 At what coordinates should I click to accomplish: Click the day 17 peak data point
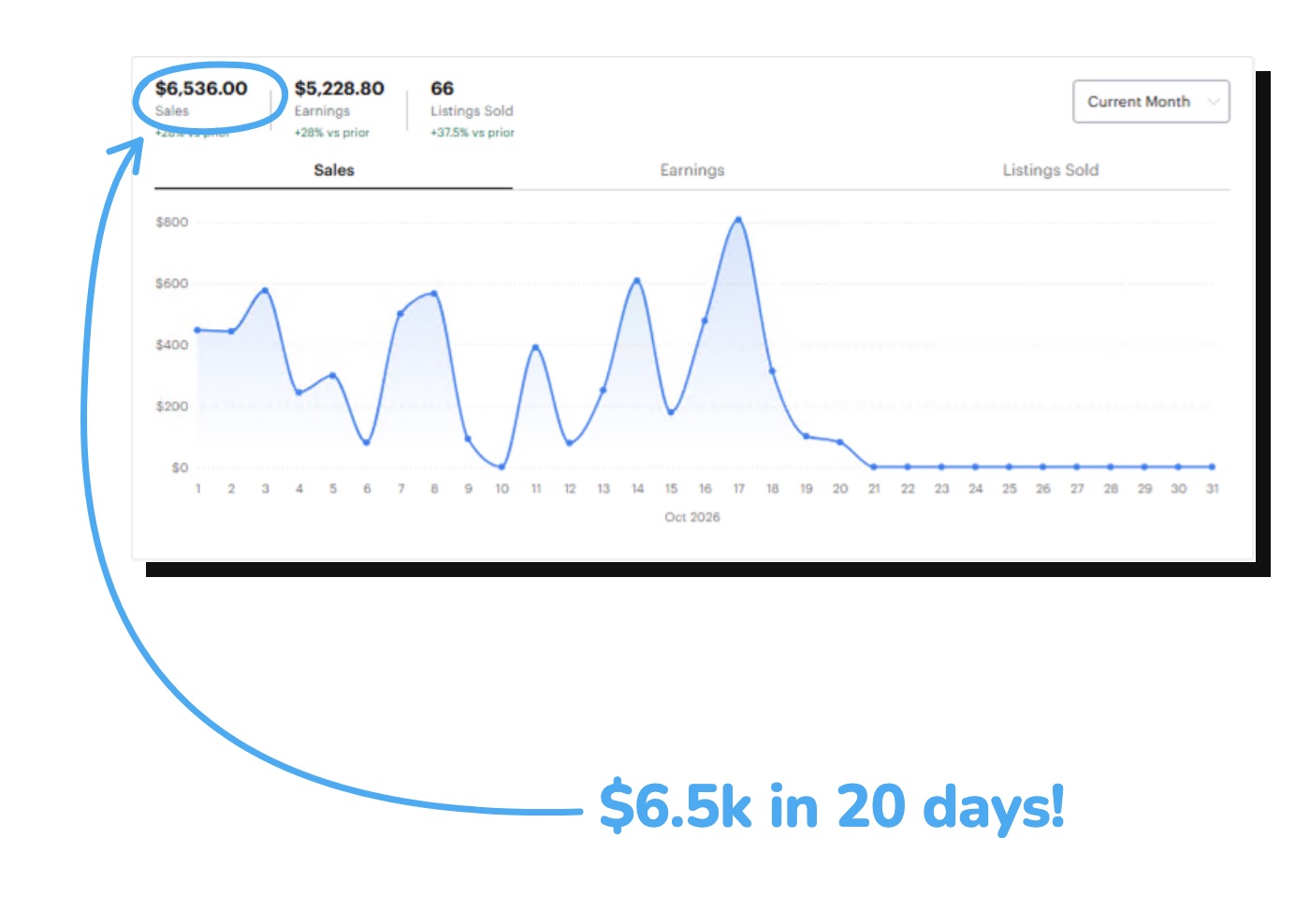point(738,220)
